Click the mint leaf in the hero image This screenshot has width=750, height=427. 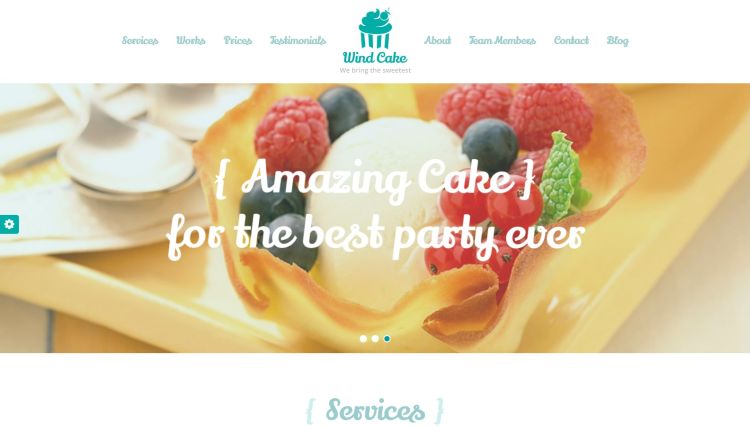[x=563, y=177]
